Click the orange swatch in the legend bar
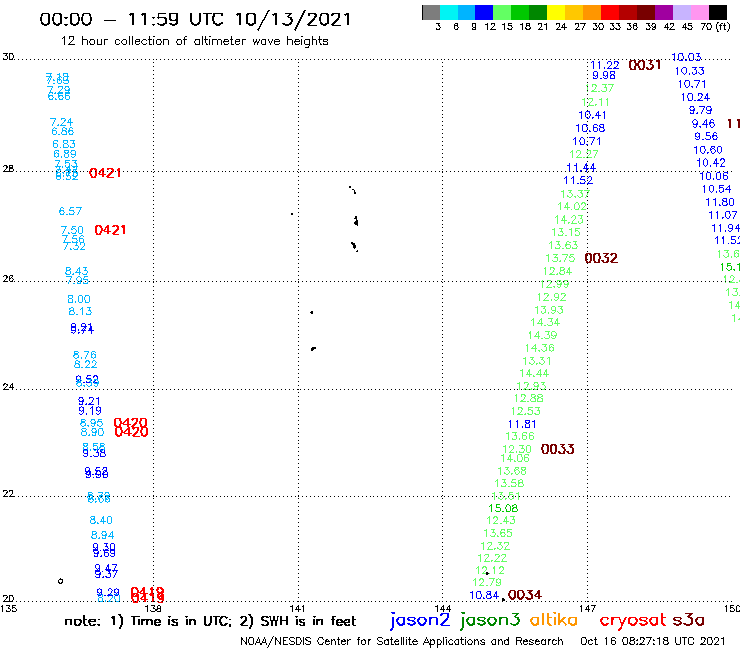This screenshot has height=650, width=740. coord(592,12)
